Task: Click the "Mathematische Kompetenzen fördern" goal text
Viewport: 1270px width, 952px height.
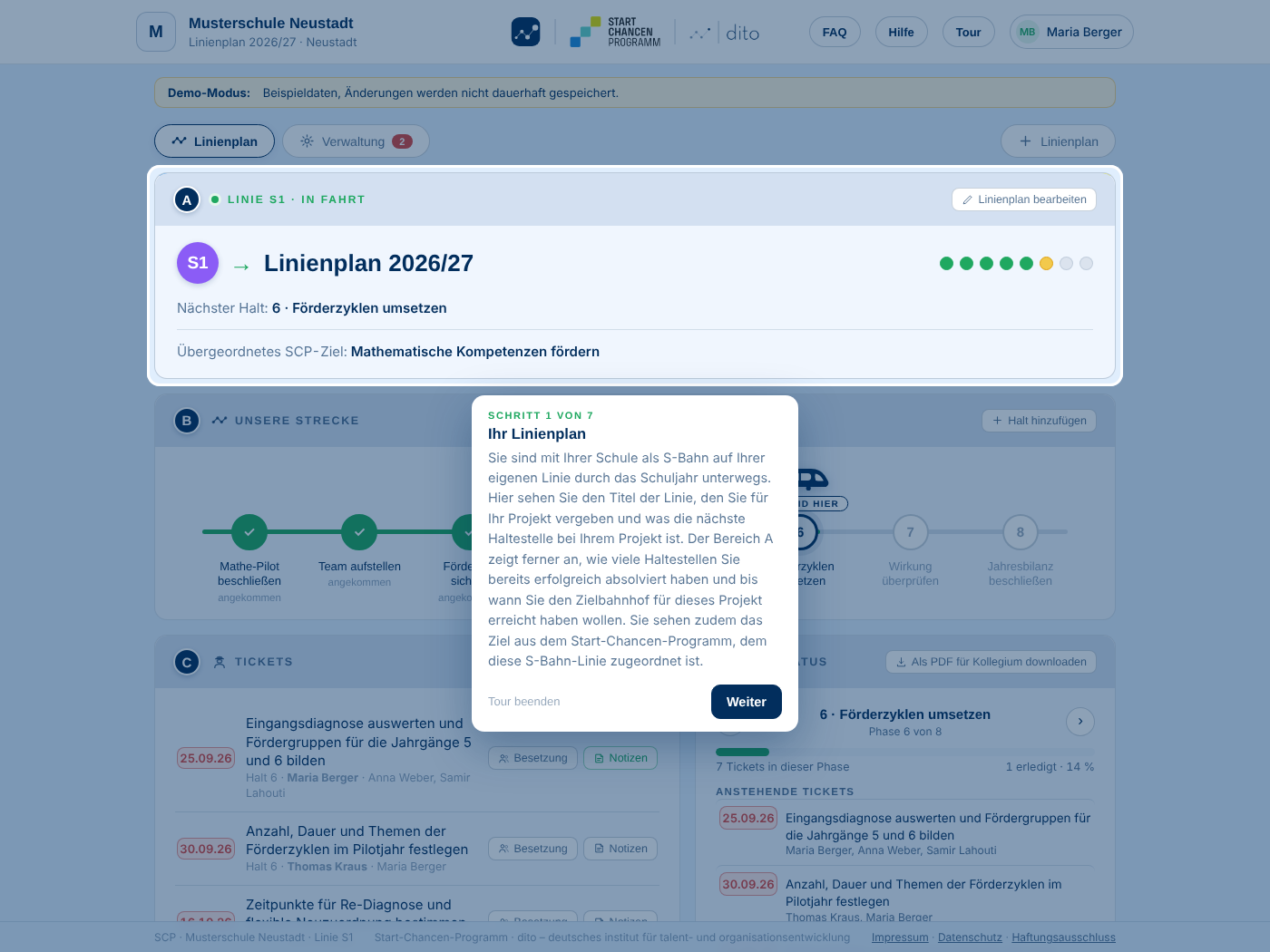Action: tap(475, 352)
